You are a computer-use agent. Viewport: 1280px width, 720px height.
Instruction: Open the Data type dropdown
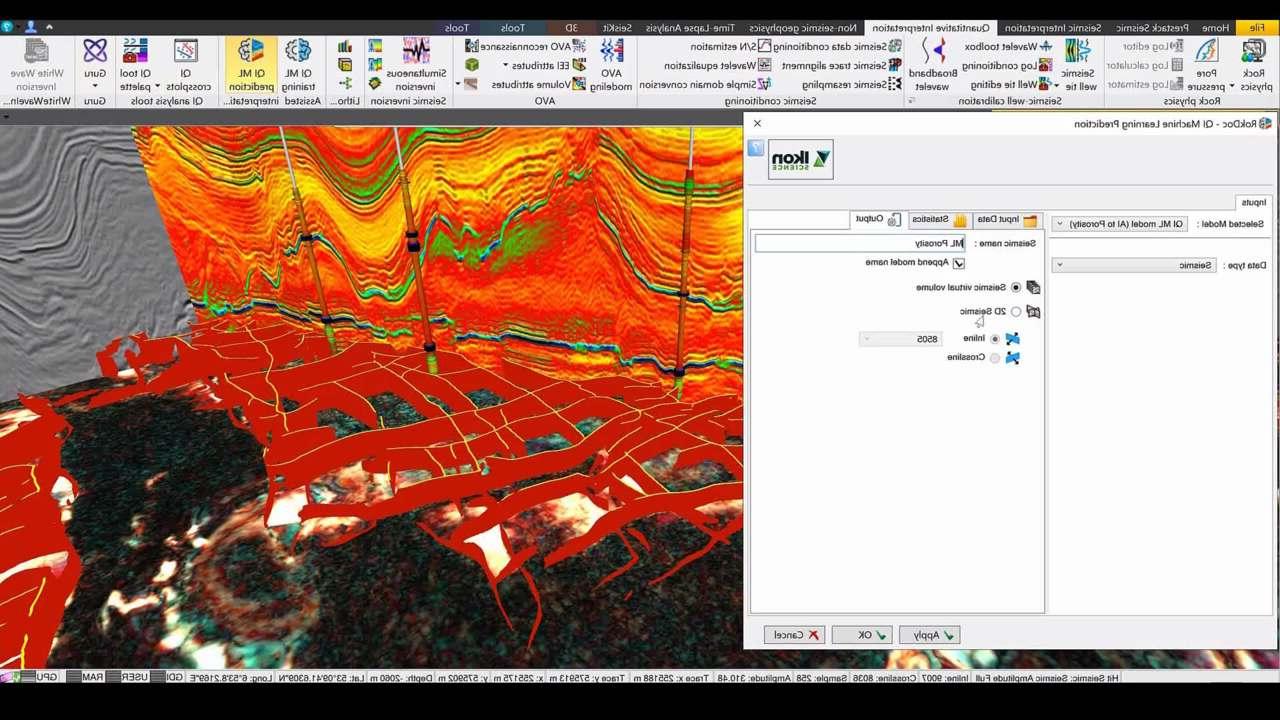click(1135, 265)
